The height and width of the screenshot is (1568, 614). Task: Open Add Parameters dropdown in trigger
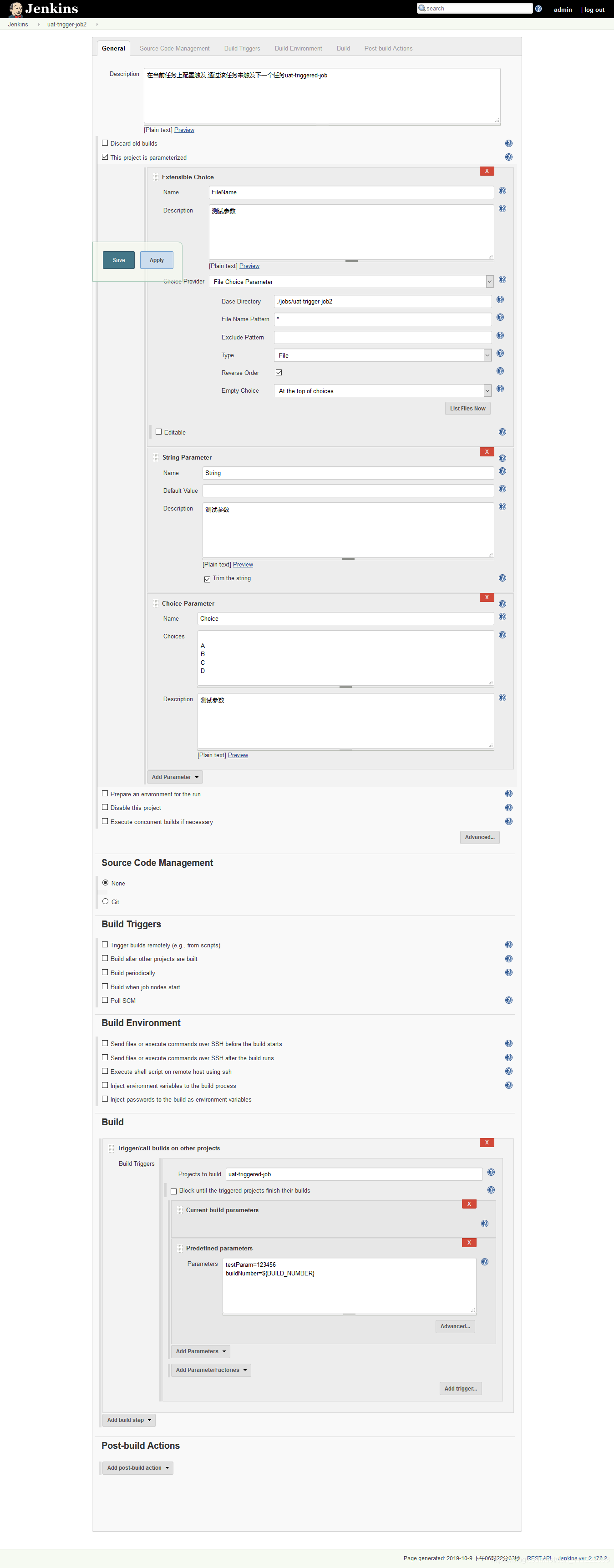coord(200,1351)
